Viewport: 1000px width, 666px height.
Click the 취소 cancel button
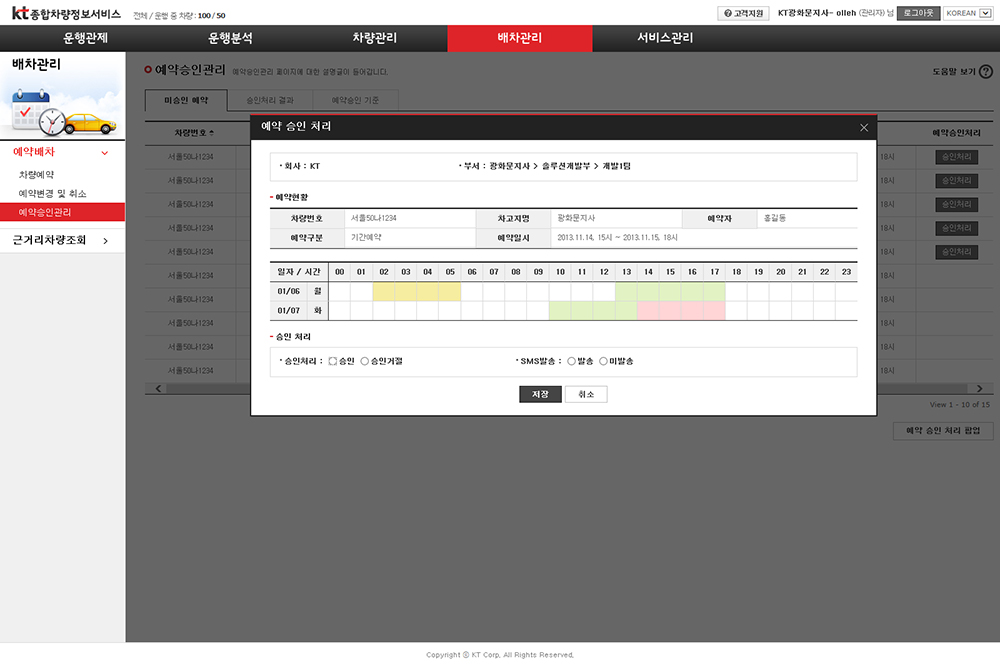(x=586, y=395)
